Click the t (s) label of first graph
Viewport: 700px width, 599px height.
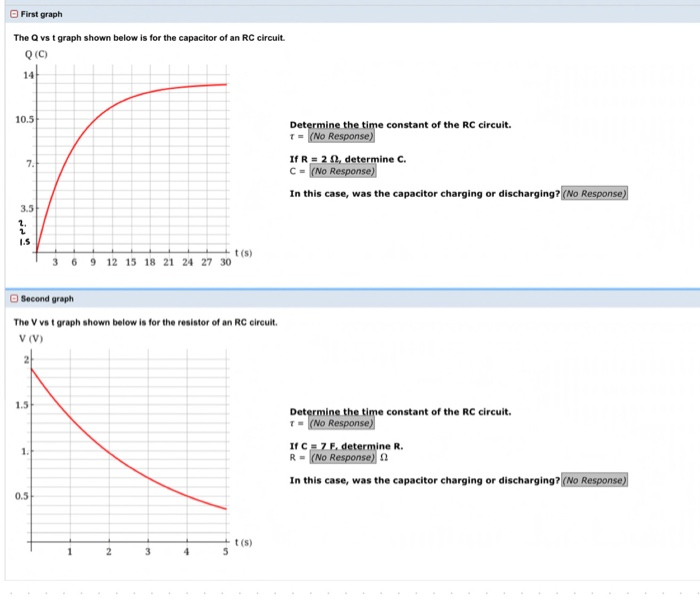(243, 253)
